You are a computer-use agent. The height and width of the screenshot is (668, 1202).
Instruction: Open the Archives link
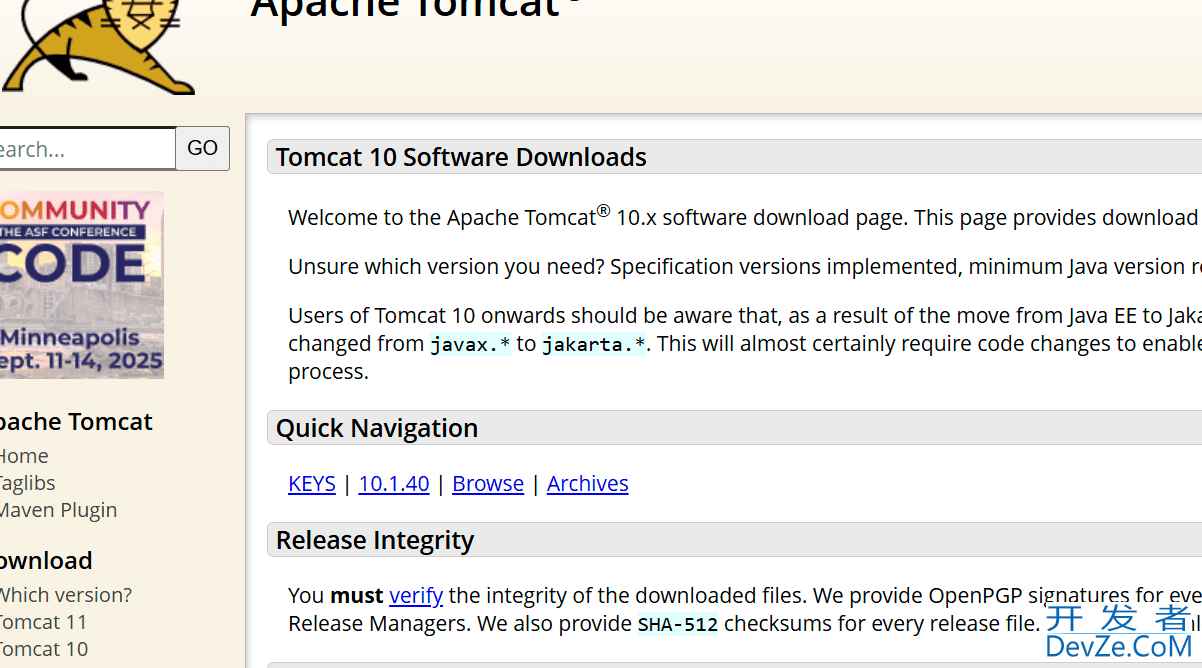click(x=588, y=484)
